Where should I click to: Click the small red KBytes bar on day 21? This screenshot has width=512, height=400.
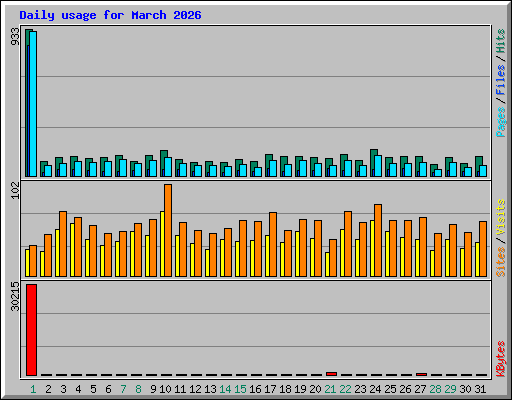pos(331,374)
